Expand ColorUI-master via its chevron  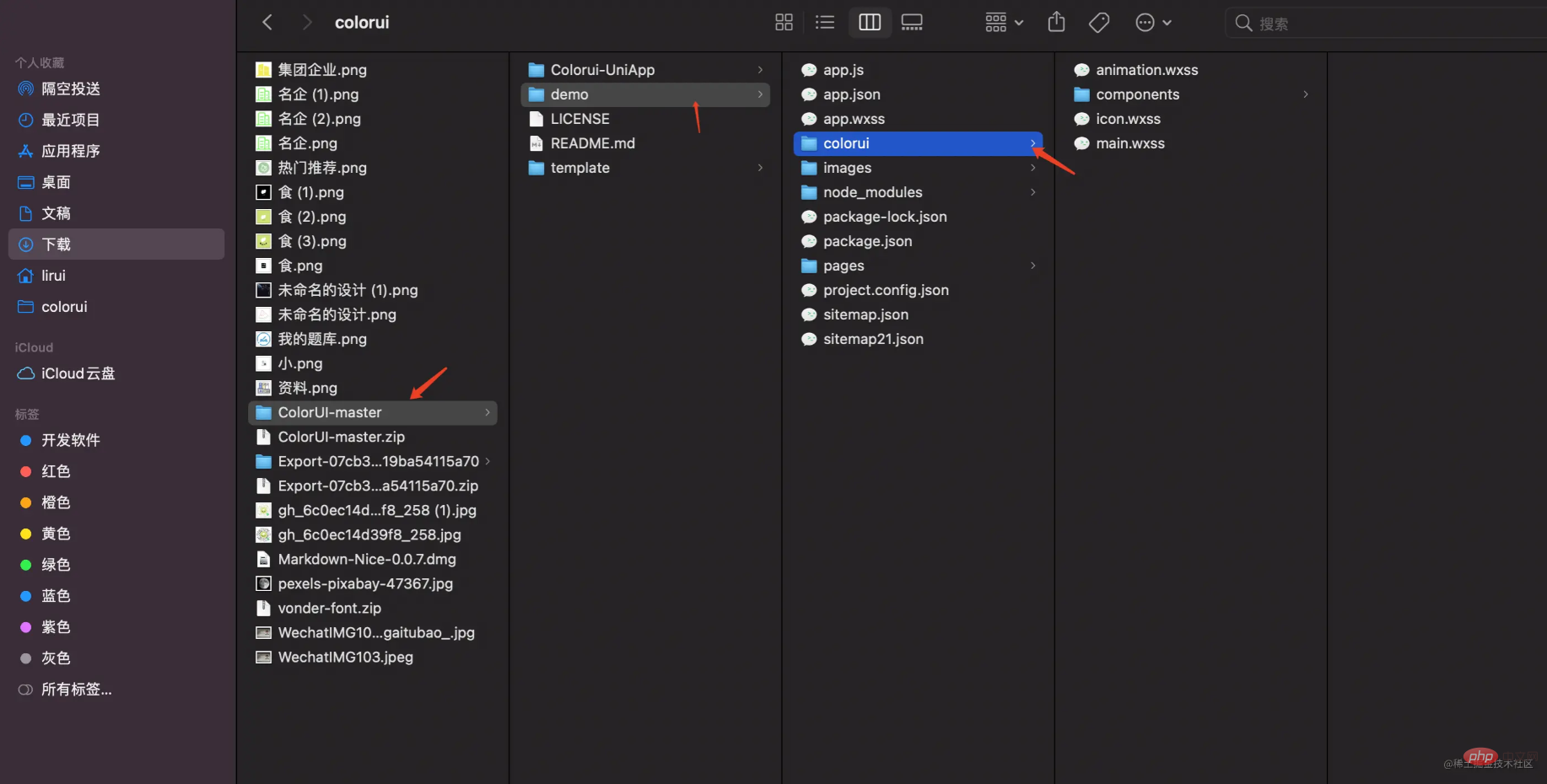click(488, 412)
